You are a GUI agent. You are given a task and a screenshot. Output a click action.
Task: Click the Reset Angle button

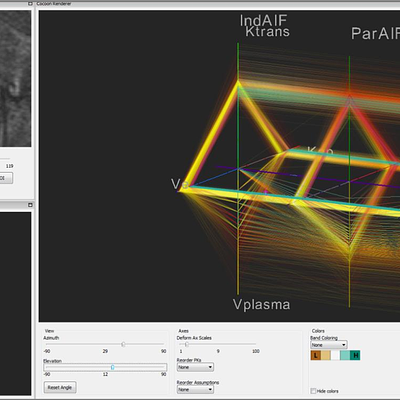pos(60,387)
